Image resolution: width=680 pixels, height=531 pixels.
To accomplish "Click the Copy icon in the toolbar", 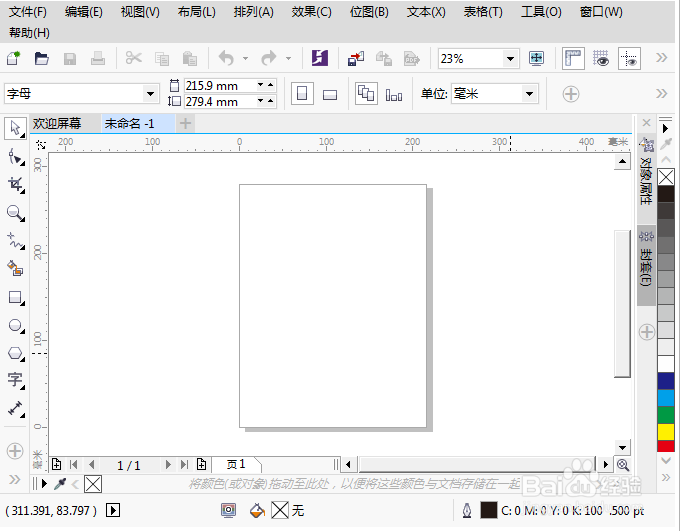I will point(162,59).
